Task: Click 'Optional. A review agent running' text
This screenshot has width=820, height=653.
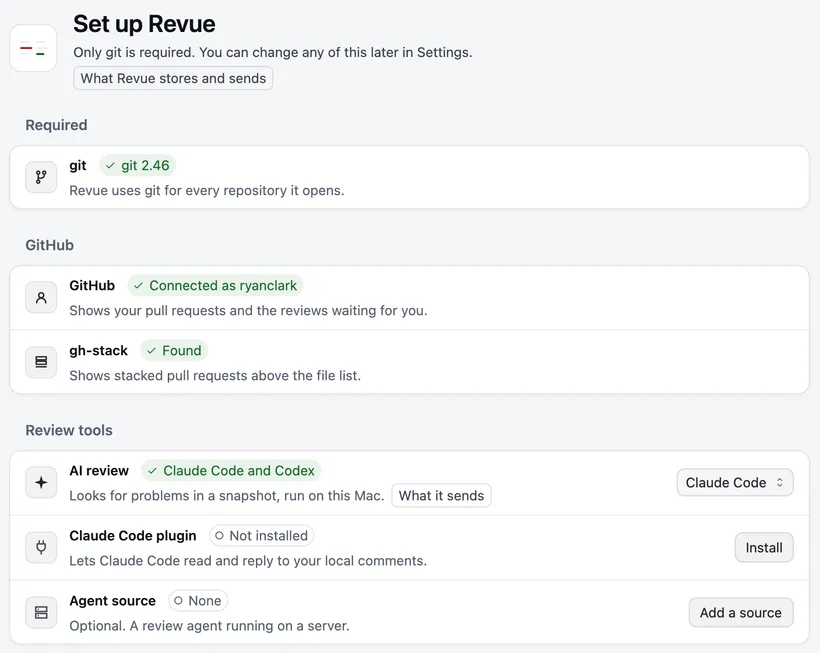Action: coord(209,626)
